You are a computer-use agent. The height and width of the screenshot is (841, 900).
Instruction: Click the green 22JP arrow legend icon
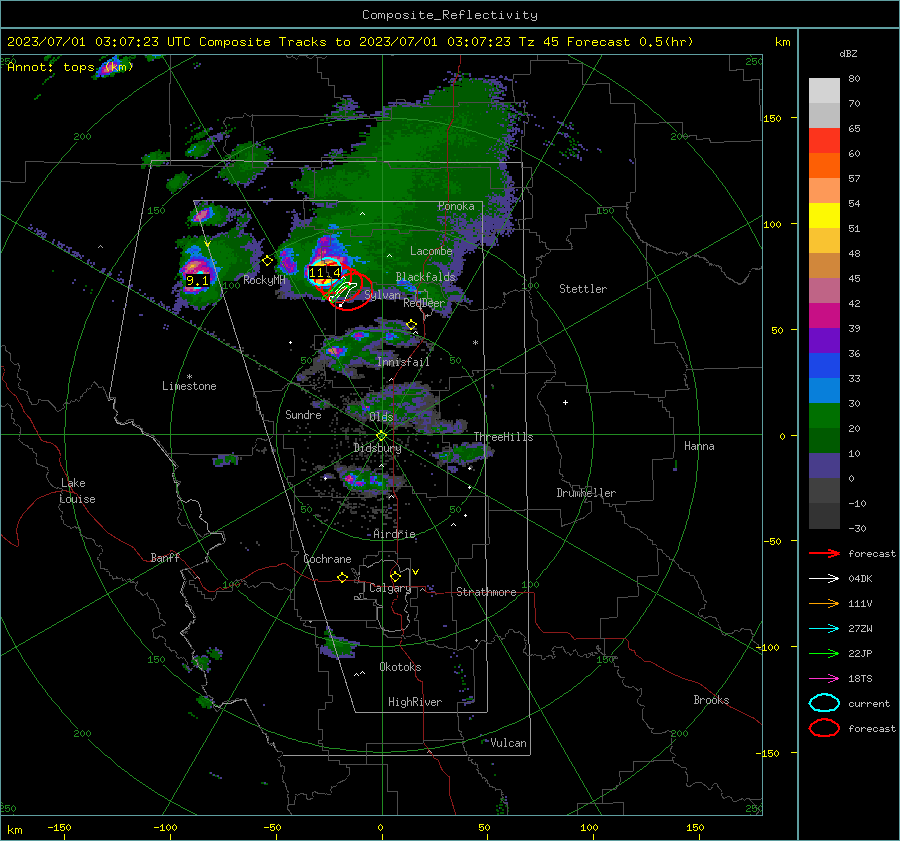coord(824,653)
